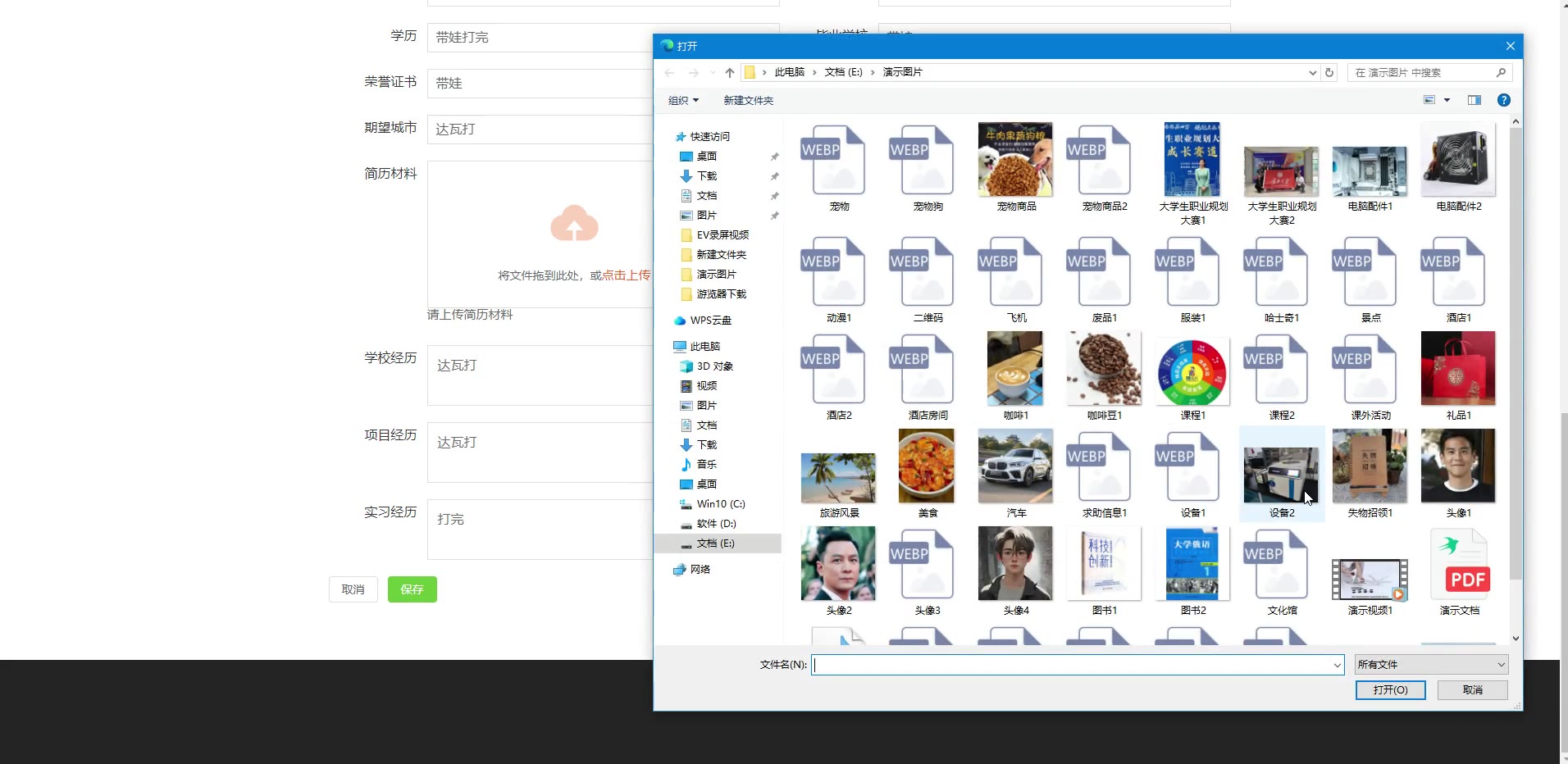
Task: Open the file dialog help
Action: 1503,100
